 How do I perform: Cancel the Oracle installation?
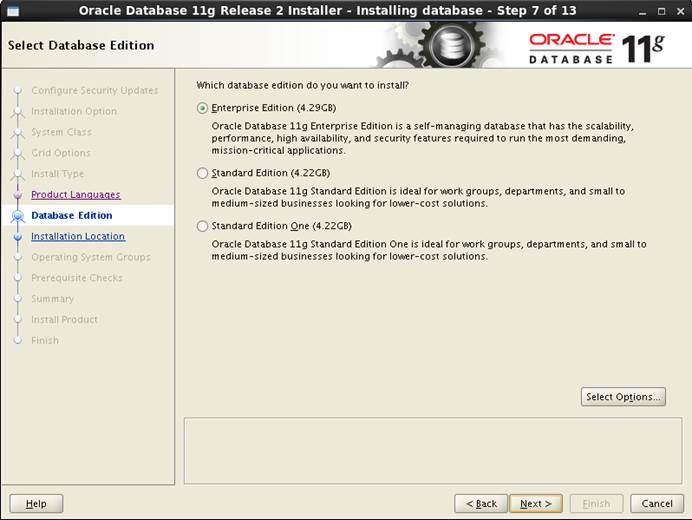pos(657,503)
